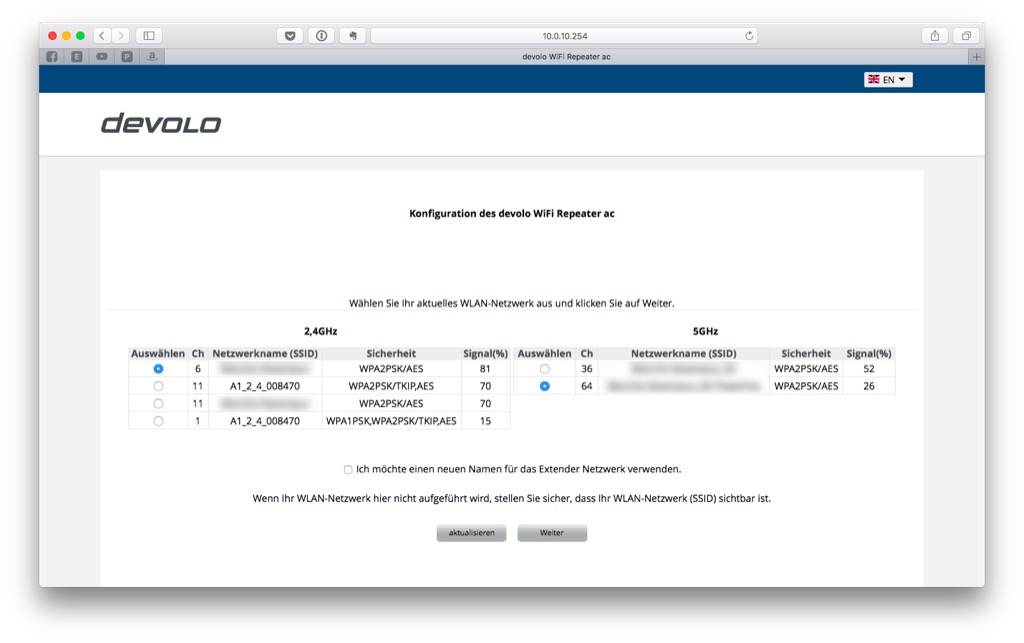The width and height of the screenshot is (1024, 643).
Task: Reload the page with the refresh icon
Action: pos(749,36)
